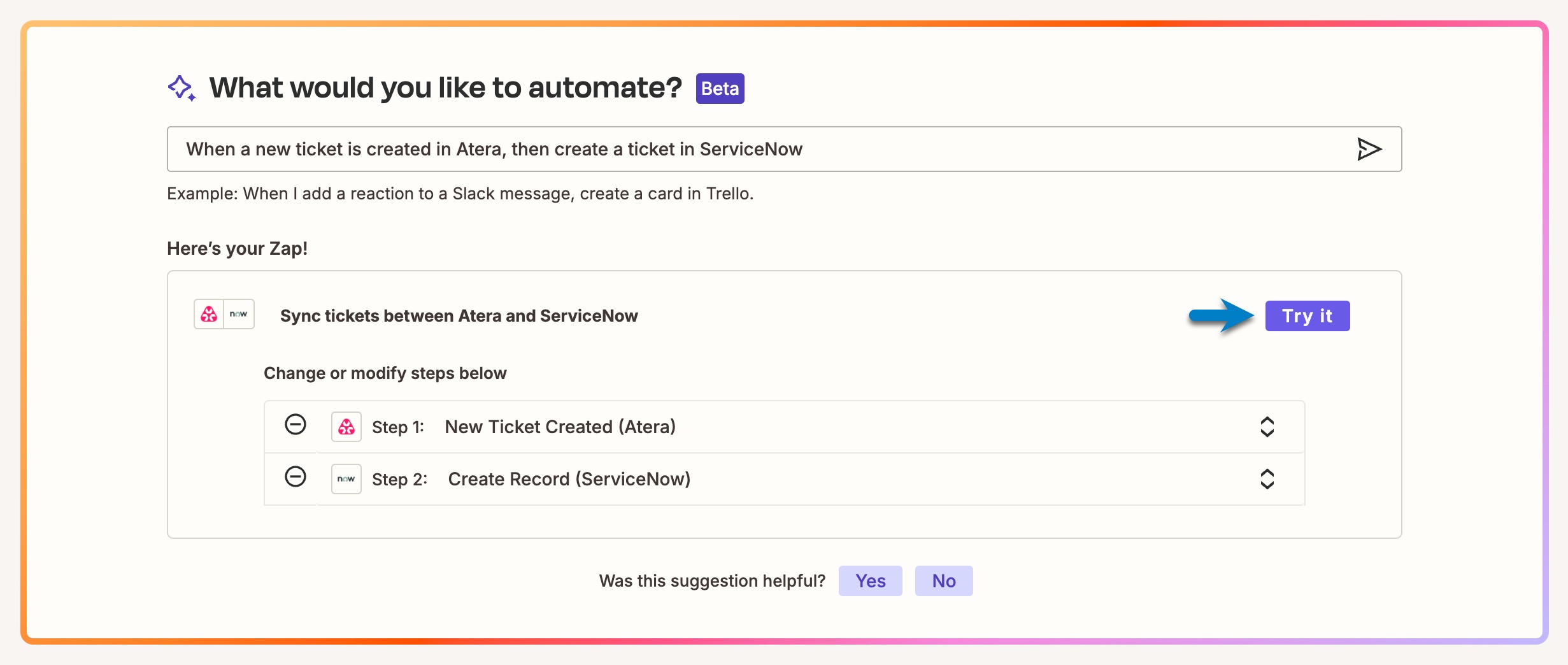Image resolution: width=1568 pixels, height=665 pixels.
Task: Expand Step 2 options chevron
Action: click(x=1267, y=479)
